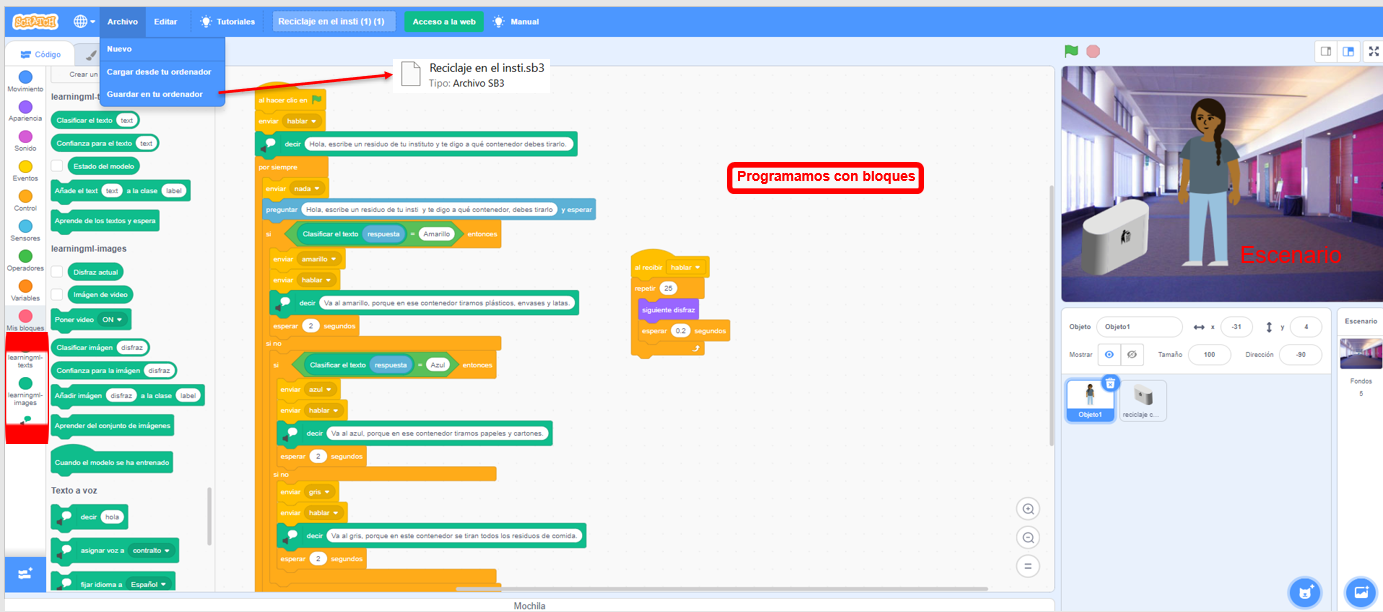Screen dimensions: 1383x612
Task: Zoom in on the code workspace
Action: [x=1027, y=509]
